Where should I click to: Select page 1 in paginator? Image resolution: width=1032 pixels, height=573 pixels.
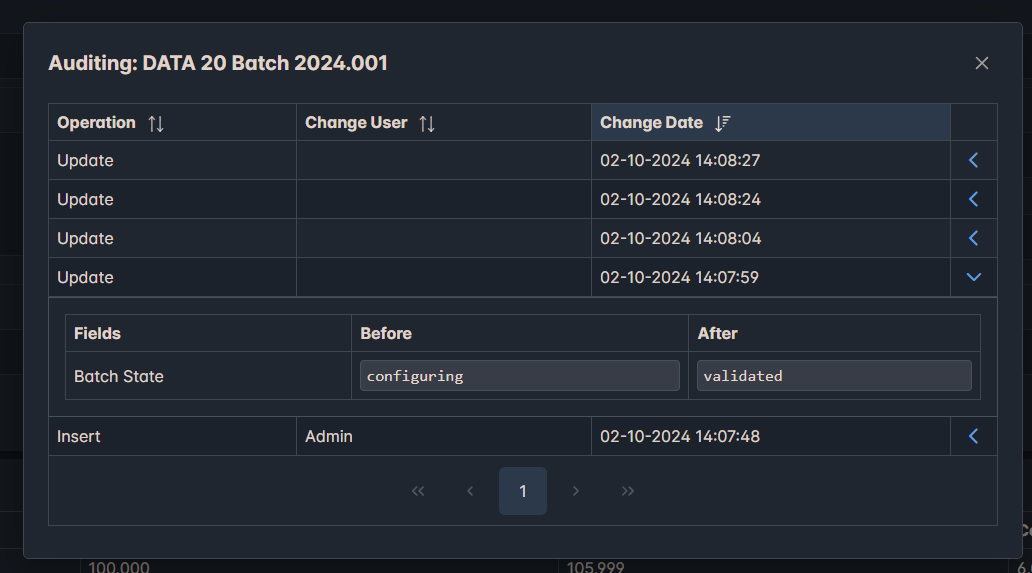(x=522, y=491)
